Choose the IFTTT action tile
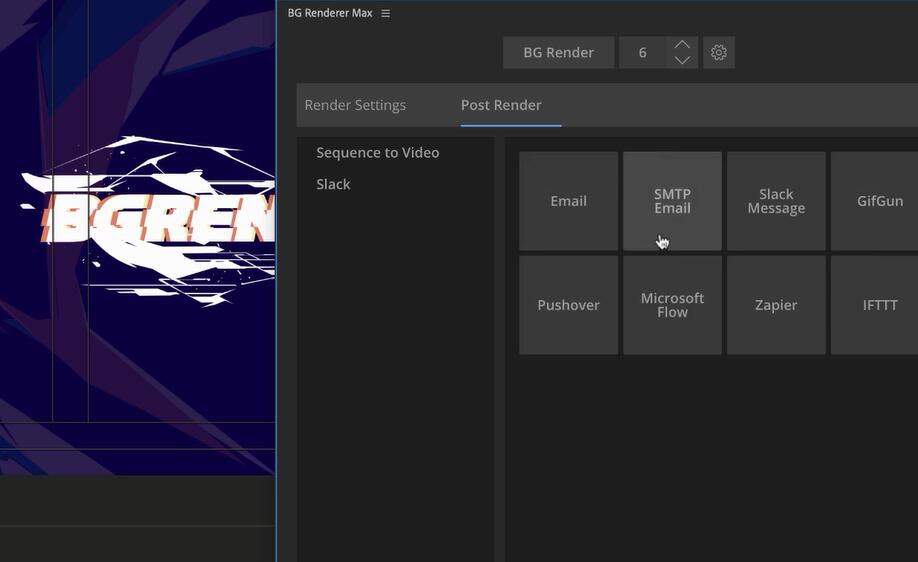918x562 pixels. (x=875, y=305)
